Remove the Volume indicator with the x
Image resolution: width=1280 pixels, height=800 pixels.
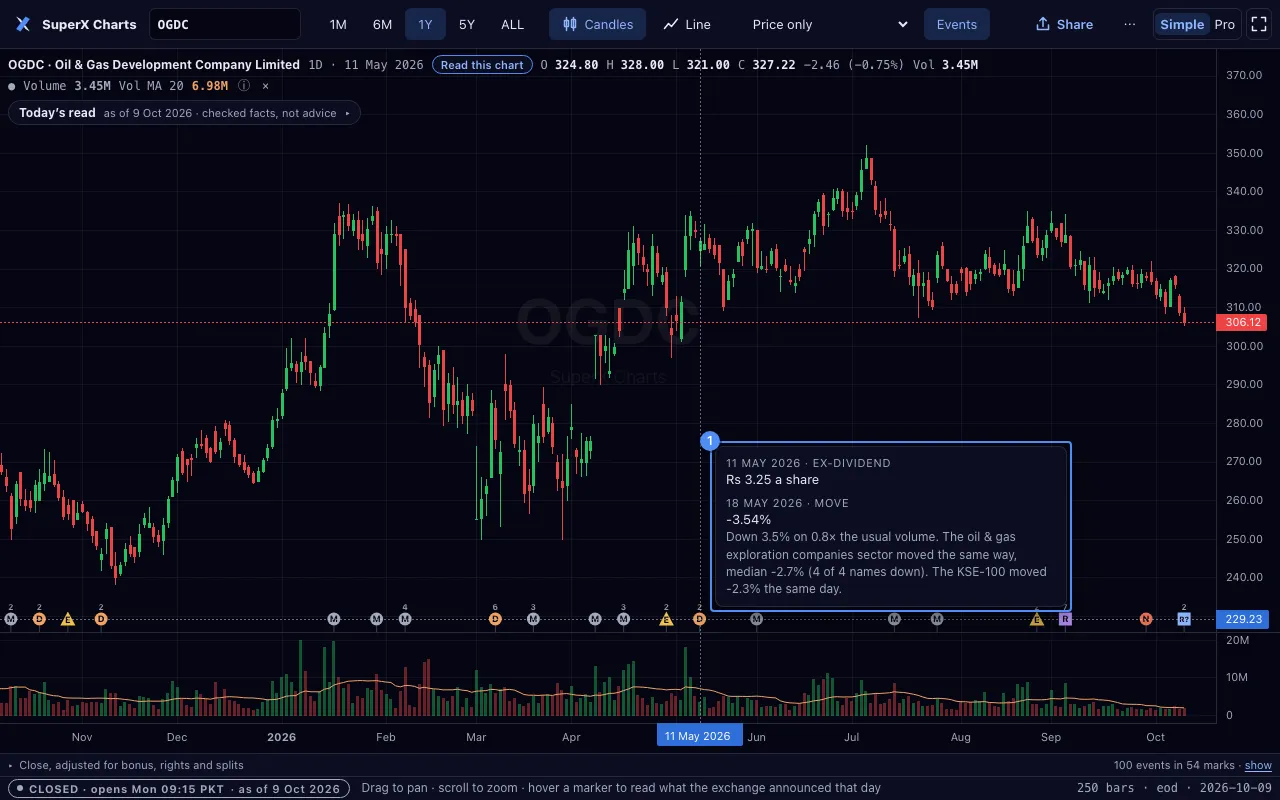pos(266,86)
